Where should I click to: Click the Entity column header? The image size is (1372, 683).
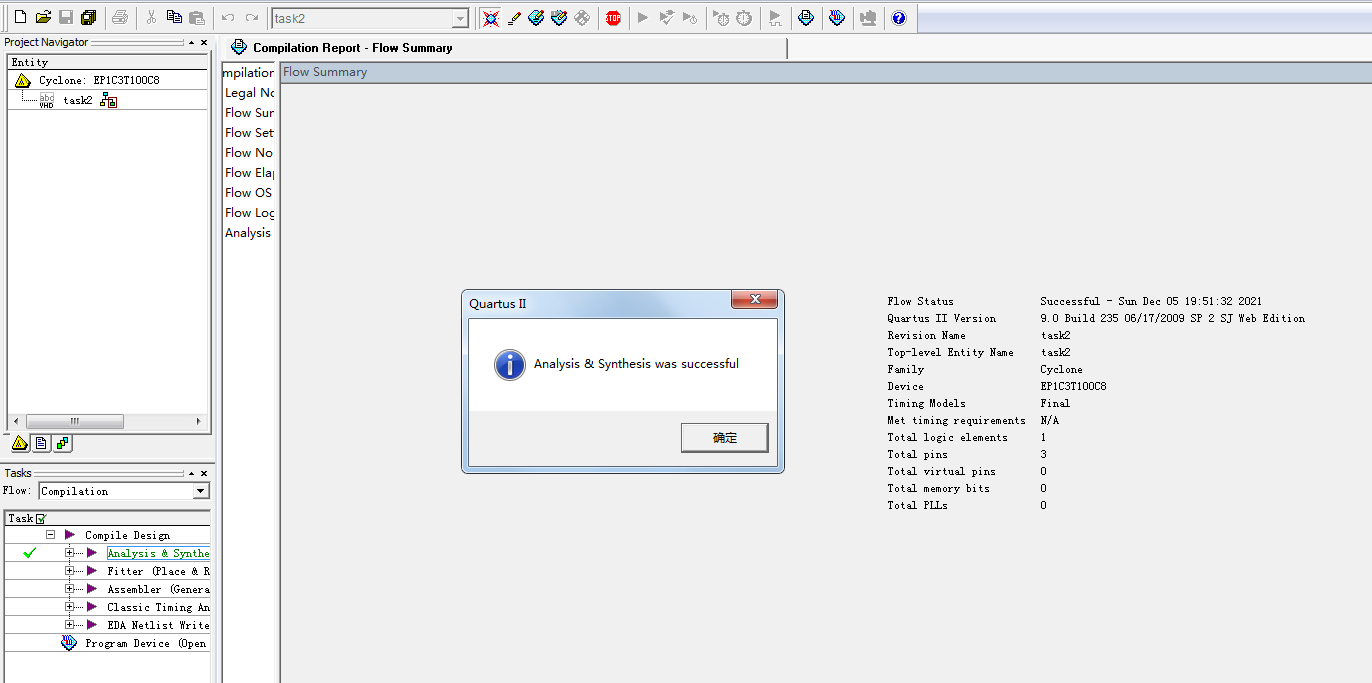click(x=109, y=62)
